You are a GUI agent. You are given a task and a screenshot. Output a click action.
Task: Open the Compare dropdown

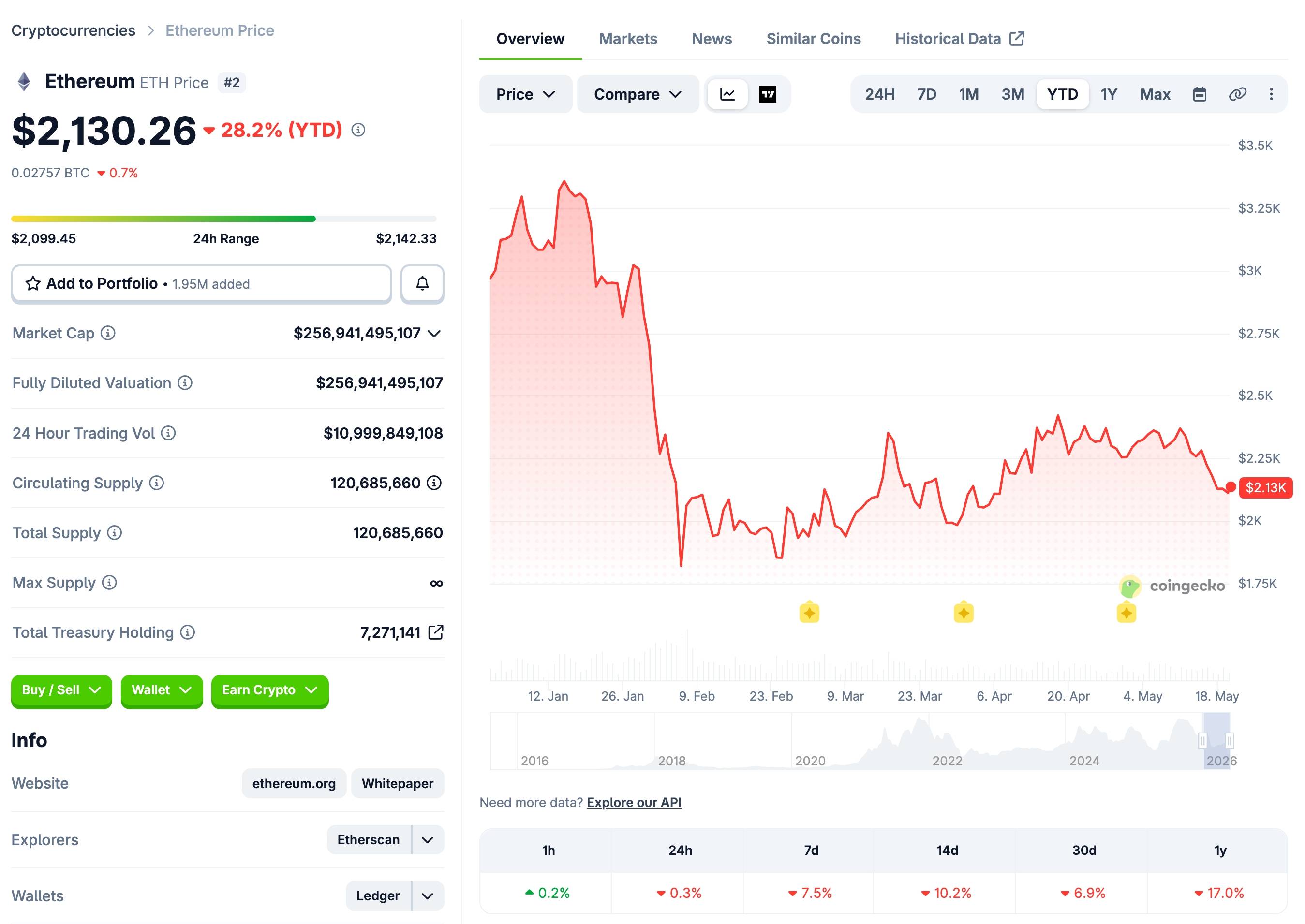pyautogui.click(x=638, y=94)
